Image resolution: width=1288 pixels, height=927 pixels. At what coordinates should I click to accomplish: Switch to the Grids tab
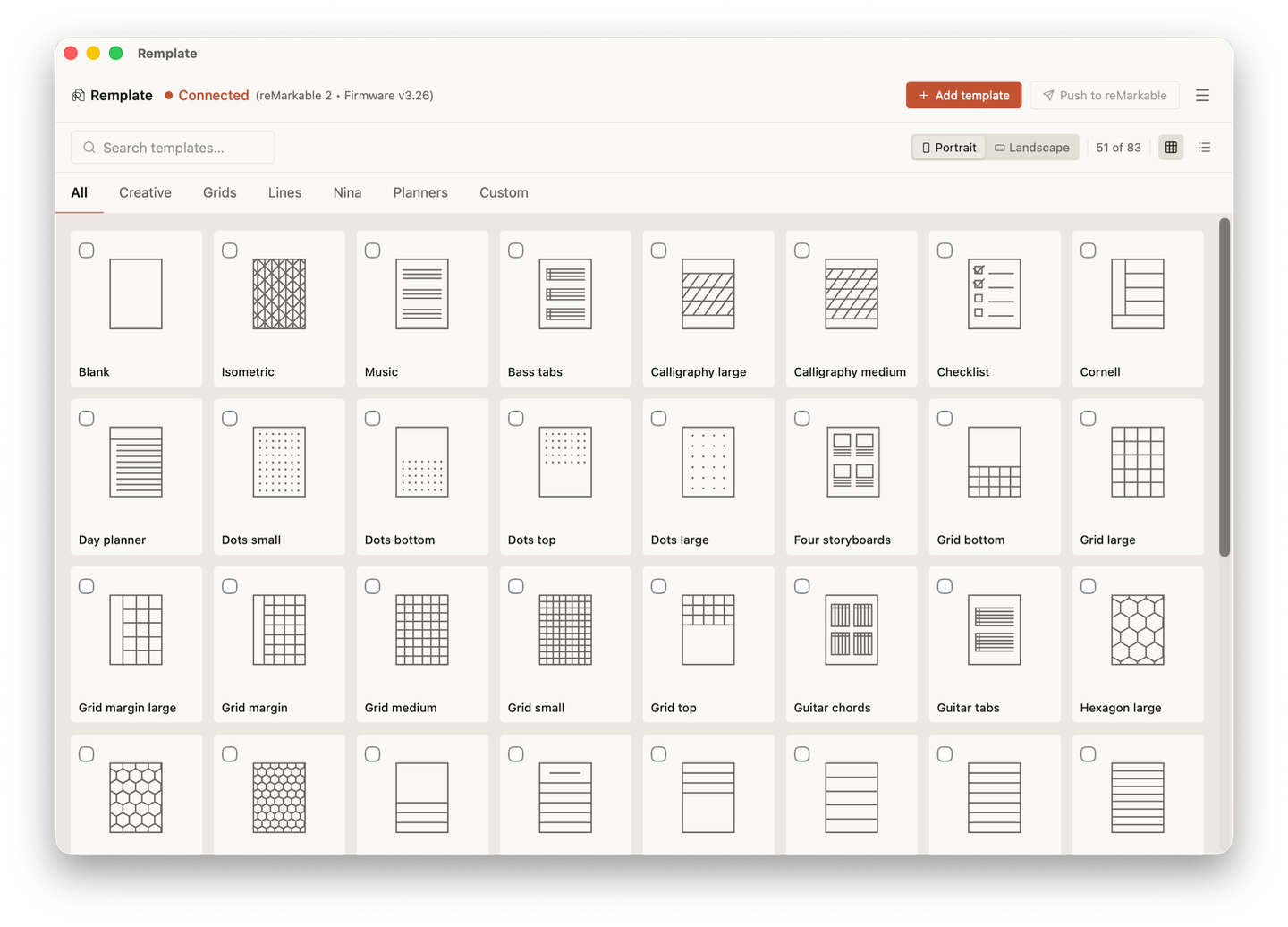[x=220, y=192]
